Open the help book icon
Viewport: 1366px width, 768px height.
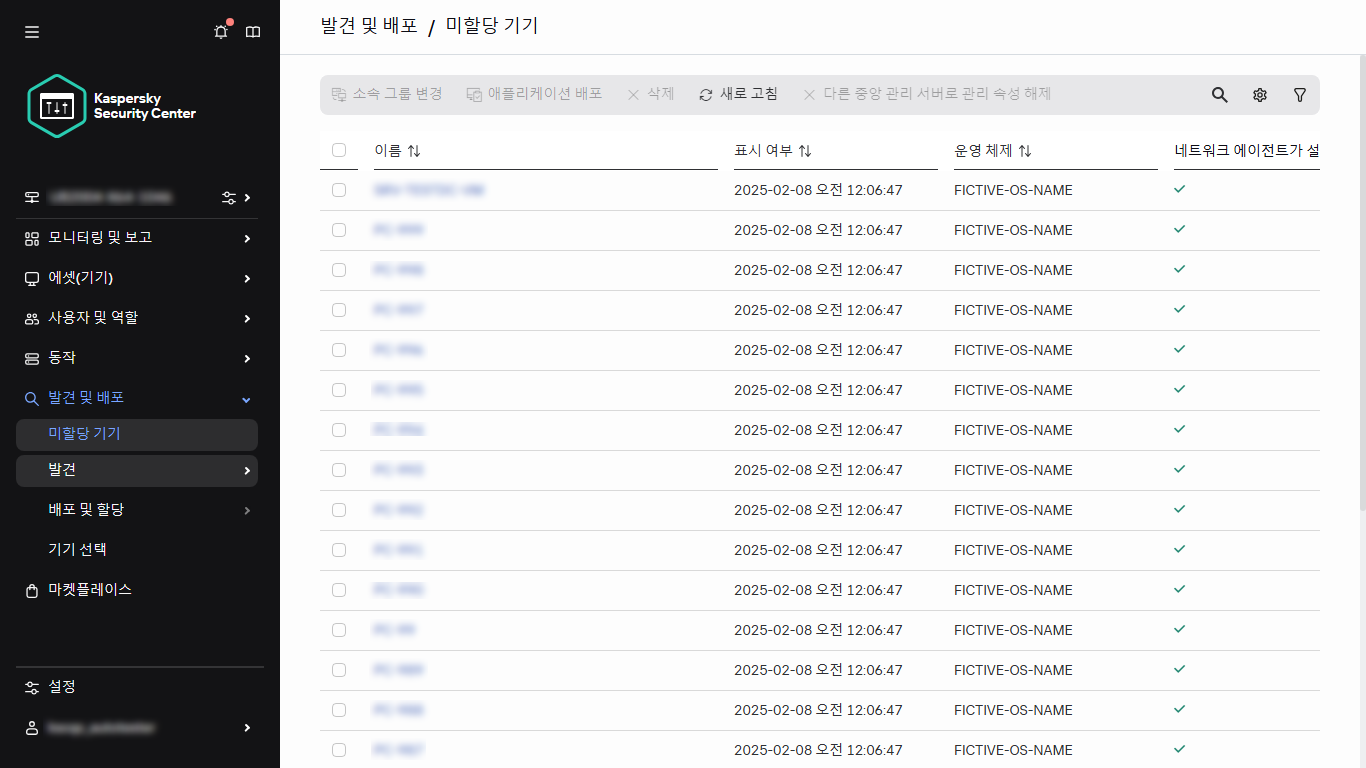coord(253,32)
